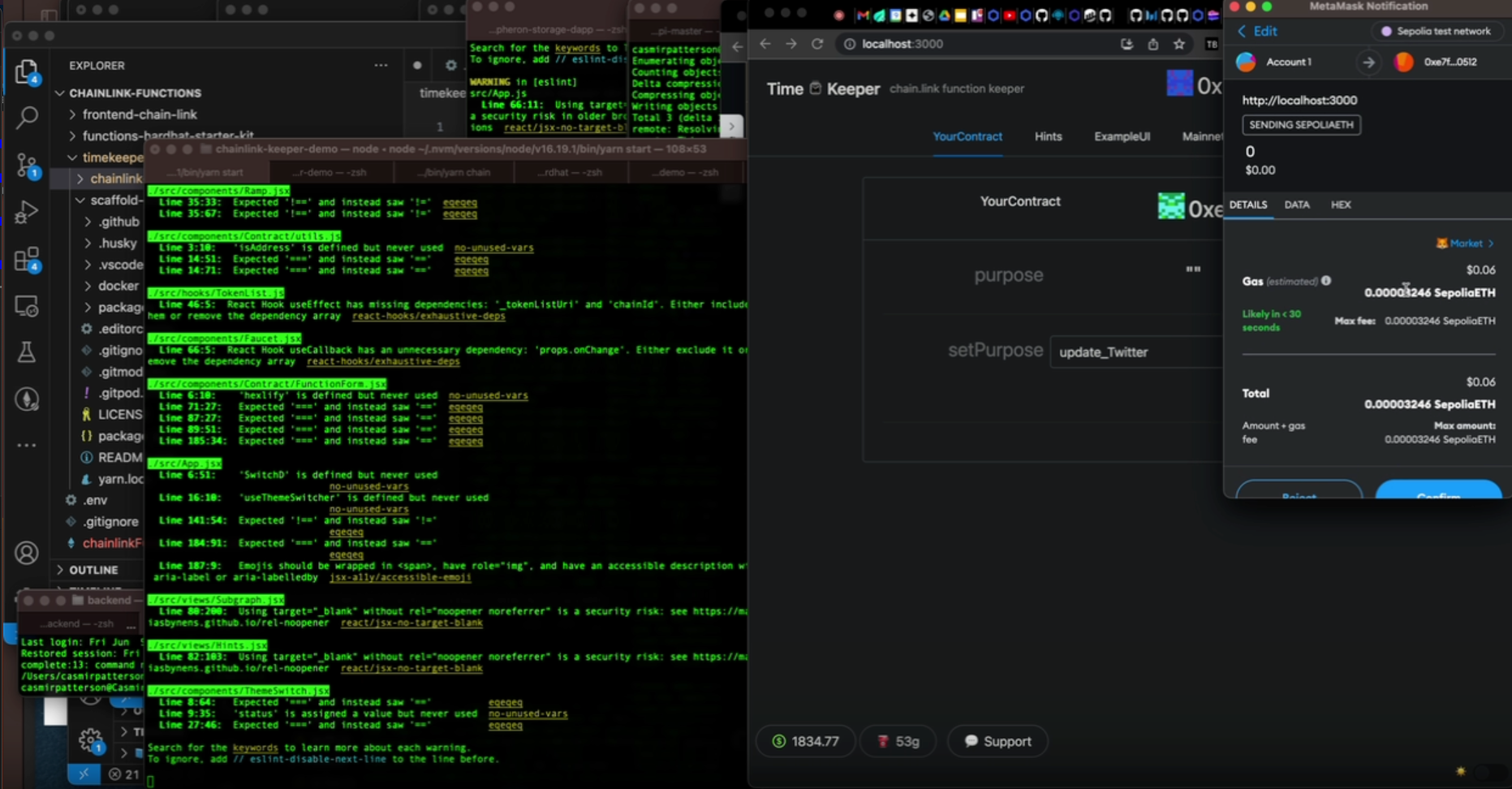Expand the frontend-chain-link folder
The image size is (1512, 789).
coord(140,114)
